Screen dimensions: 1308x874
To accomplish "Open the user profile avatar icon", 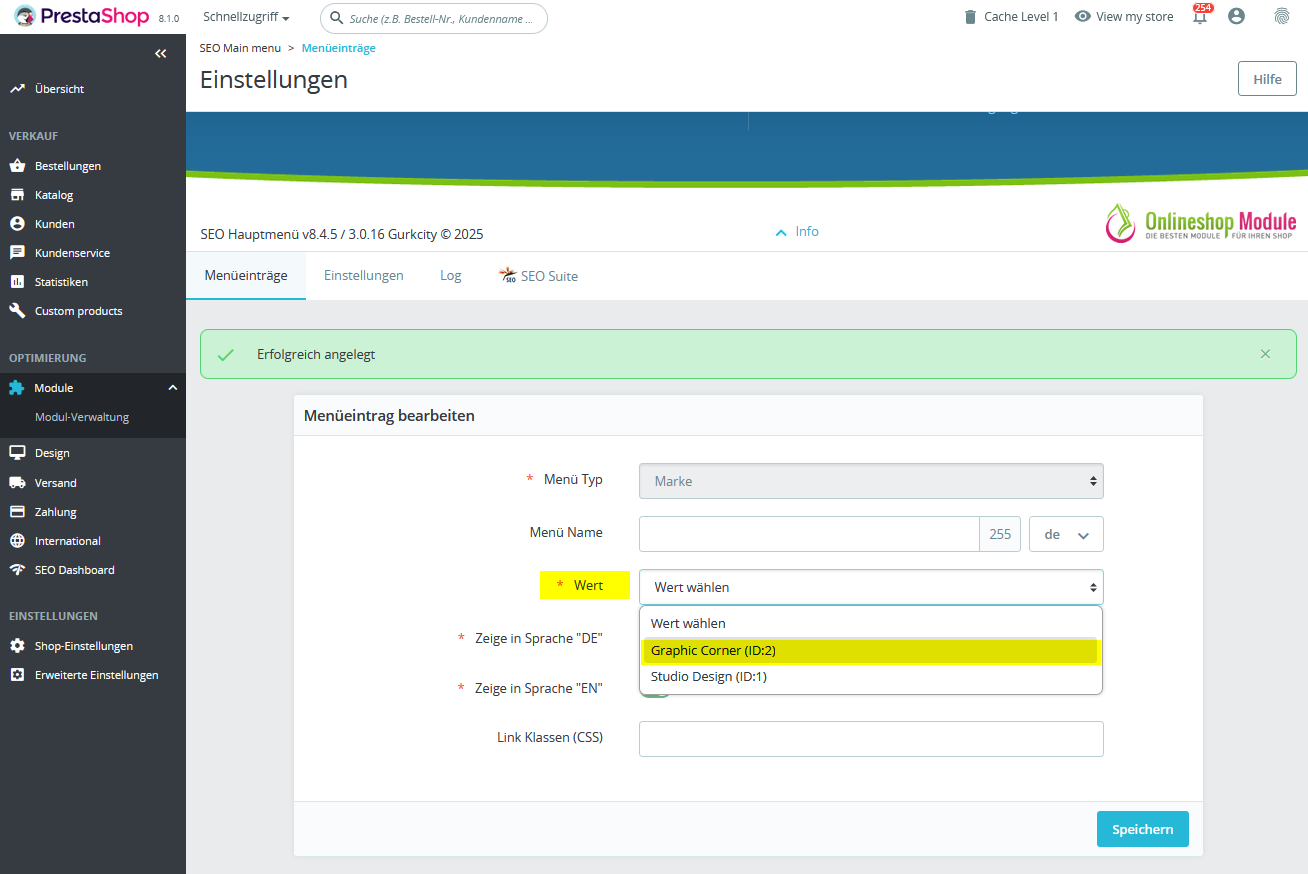I will (1236, 16).
